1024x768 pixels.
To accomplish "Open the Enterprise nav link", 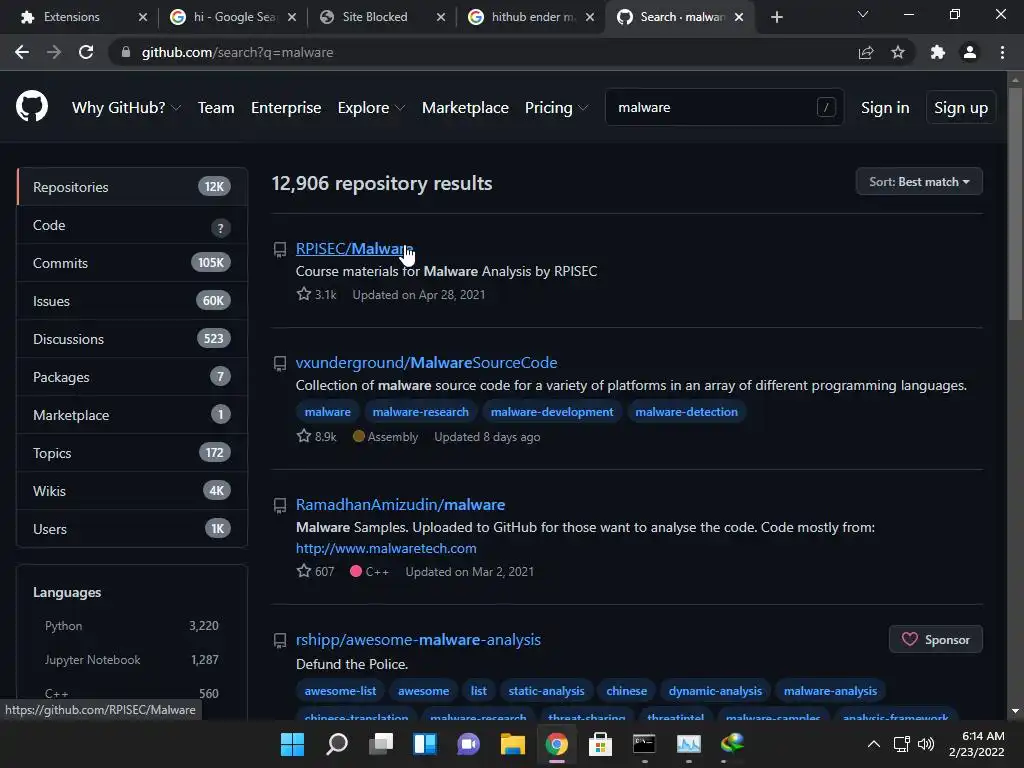I will (x=286, y=108).
